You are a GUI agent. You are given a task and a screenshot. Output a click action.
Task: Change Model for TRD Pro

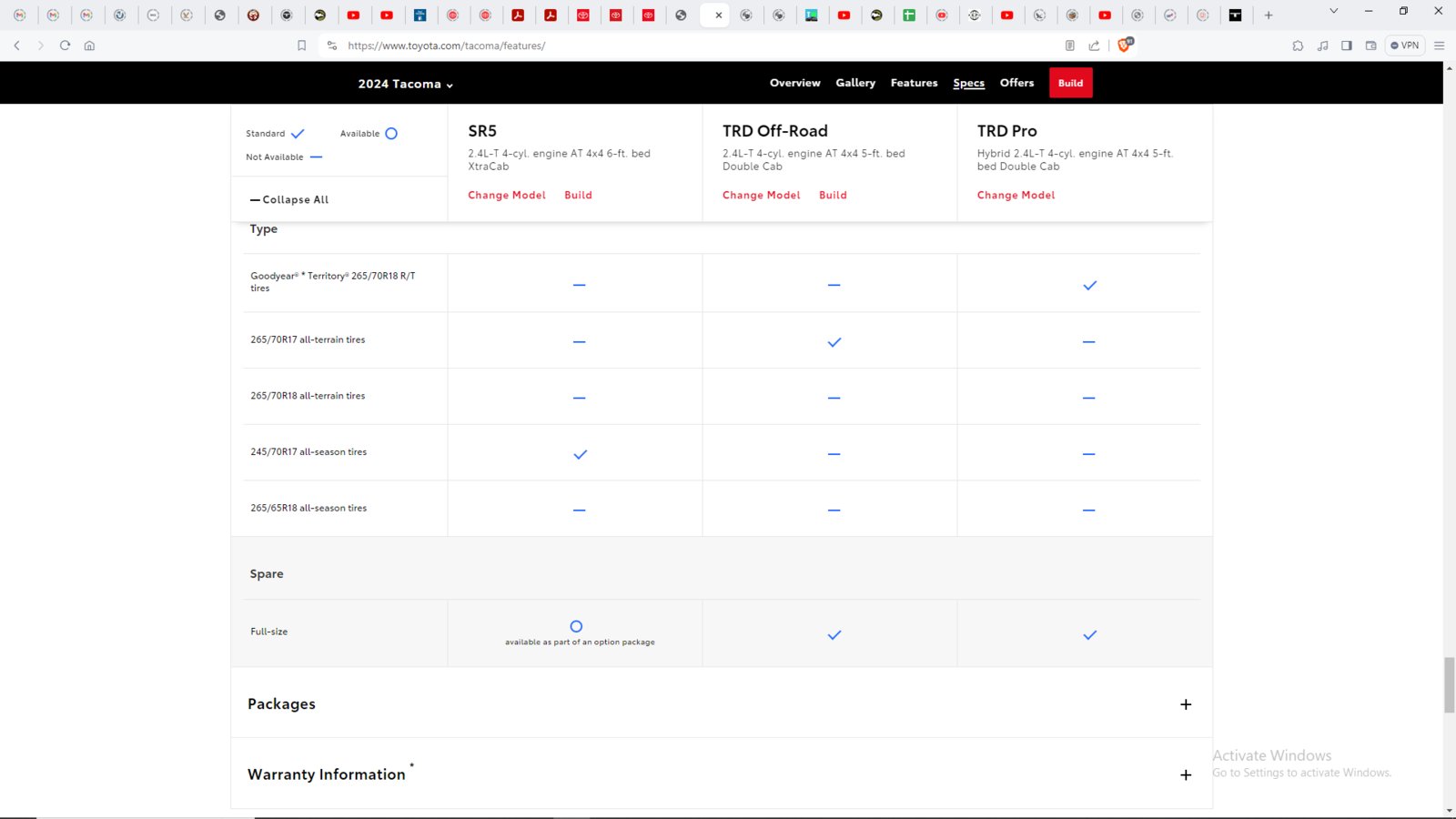pos(1016,195)
